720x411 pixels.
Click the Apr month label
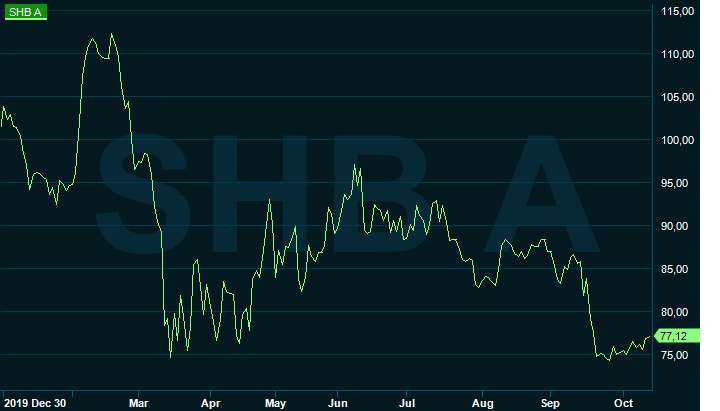(211, 403)
